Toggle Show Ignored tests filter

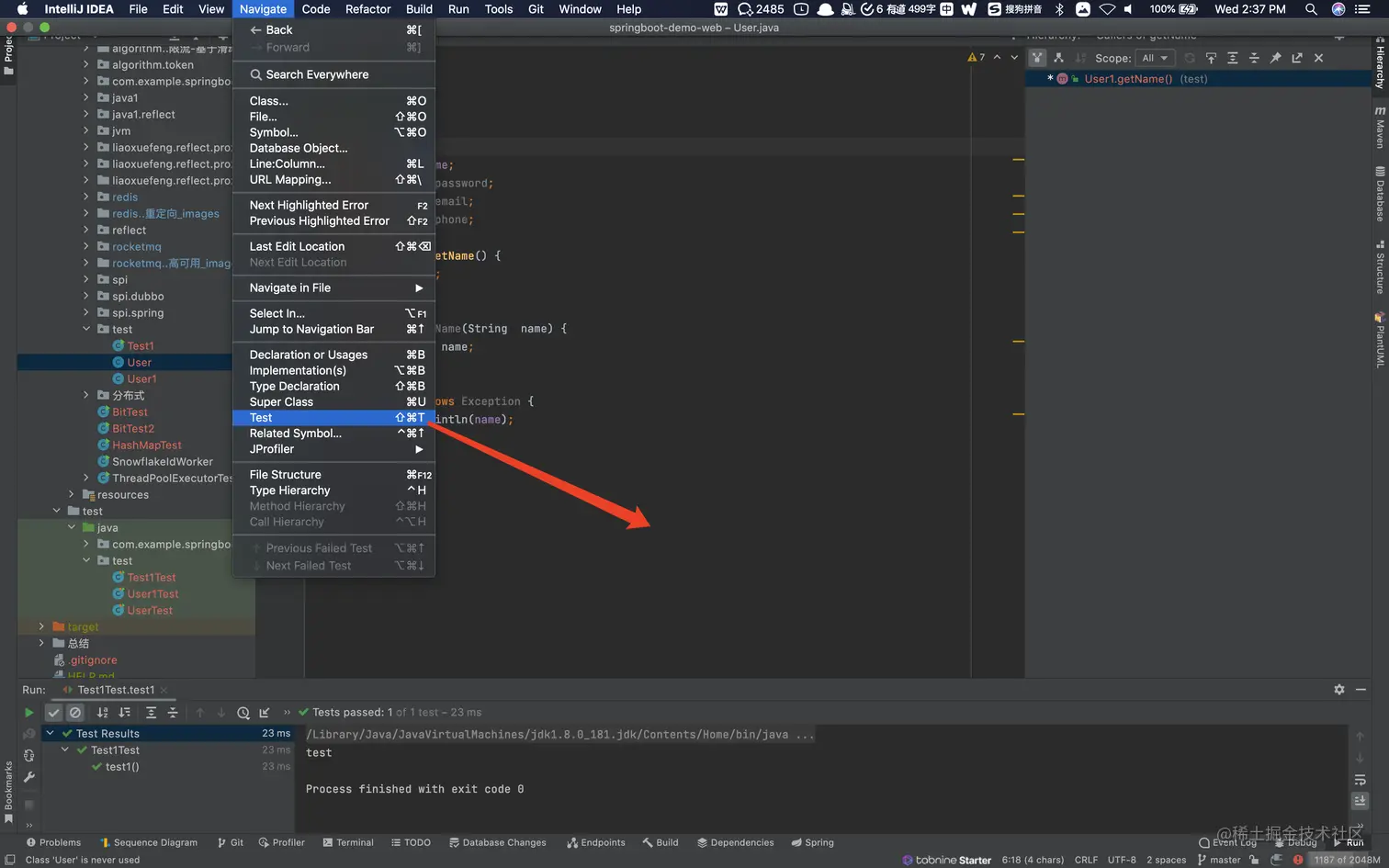[75, 713]
